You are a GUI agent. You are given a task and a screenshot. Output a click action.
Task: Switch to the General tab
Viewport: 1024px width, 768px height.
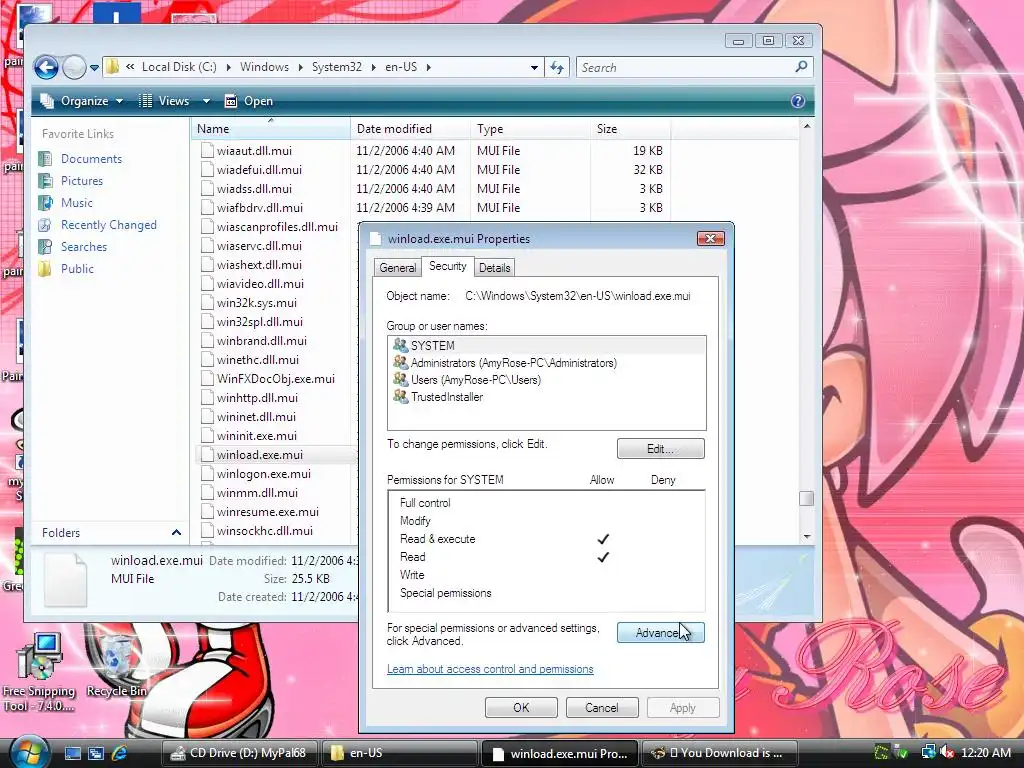coord(397,268)
